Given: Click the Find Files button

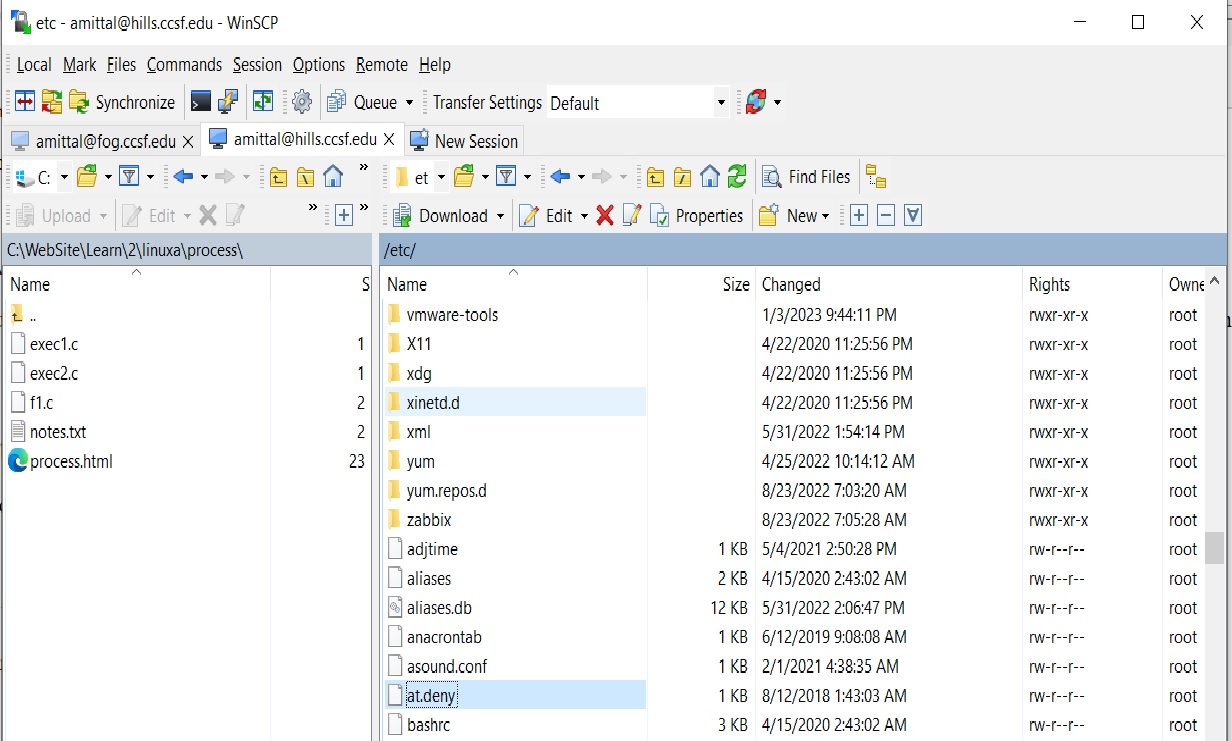Looking at the screenshot, I should 807,177.
